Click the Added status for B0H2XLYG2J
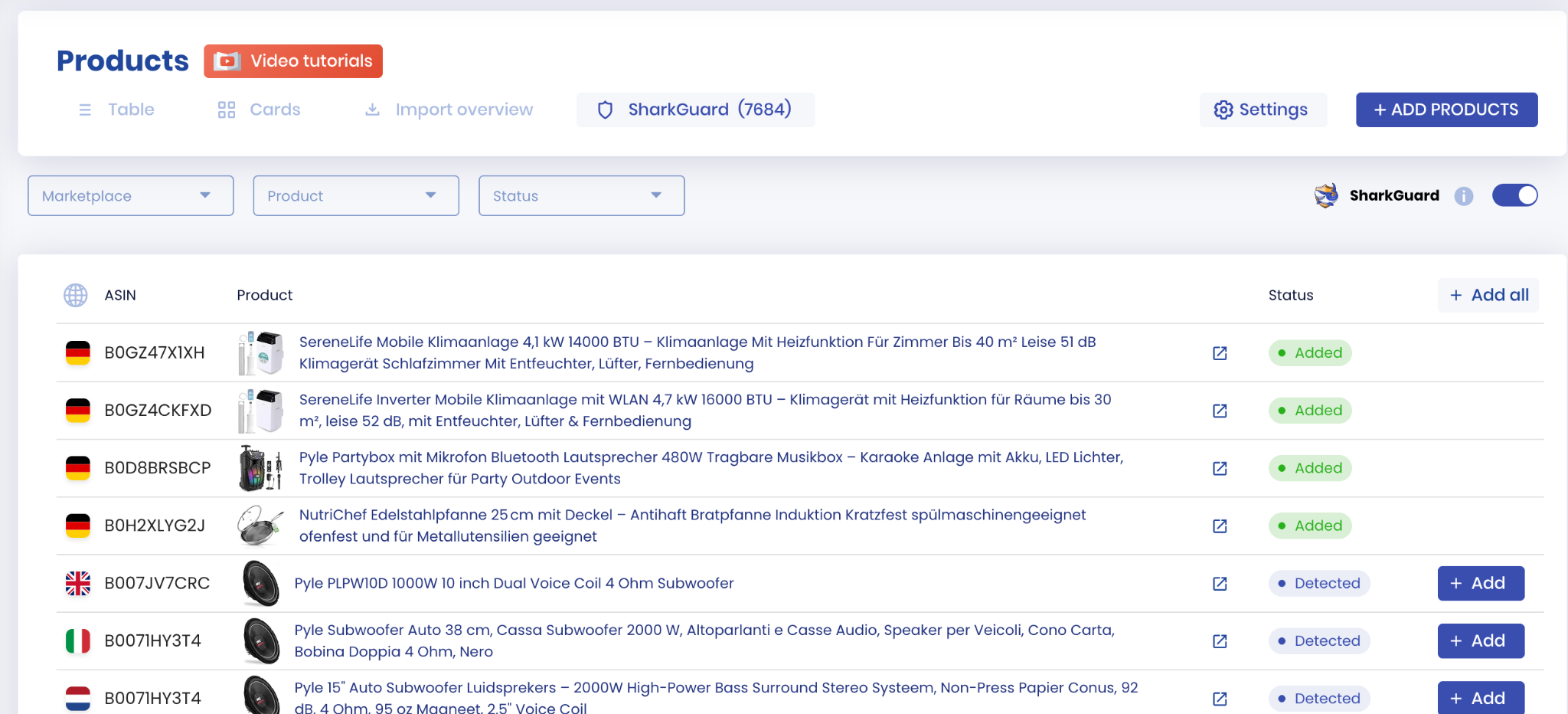 [1310, 526]
